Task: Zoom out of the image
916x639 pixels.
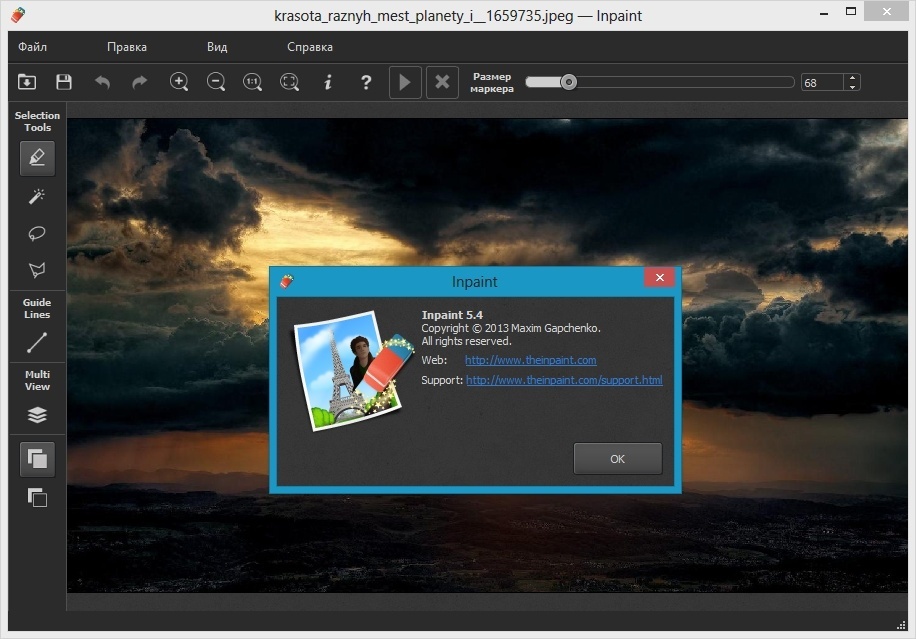Action: (216, 82)
